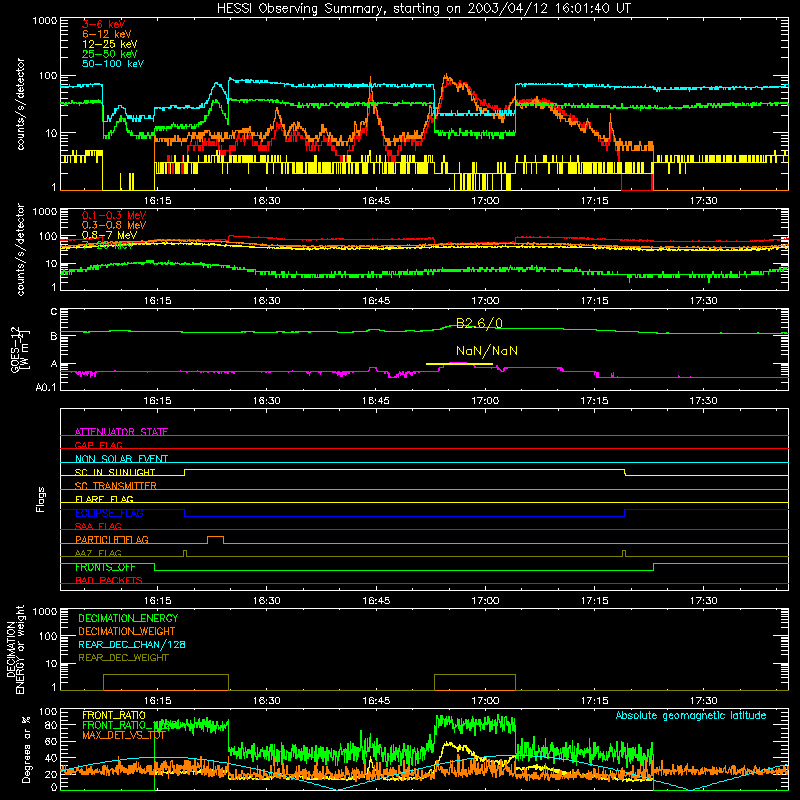Pick the 50-100 keV legend label
800x800 pixels.
[112, 64]
